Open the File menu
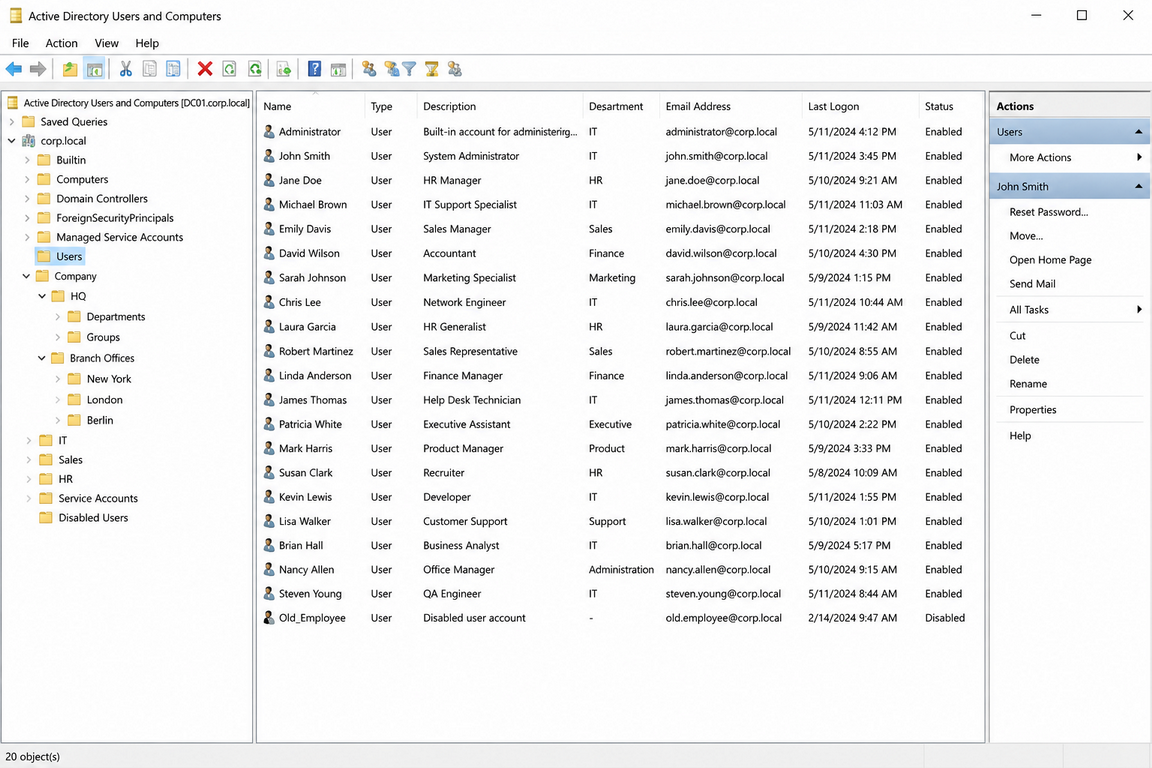The width and height of the screenshot is (1152, 768). click(21, 43)
